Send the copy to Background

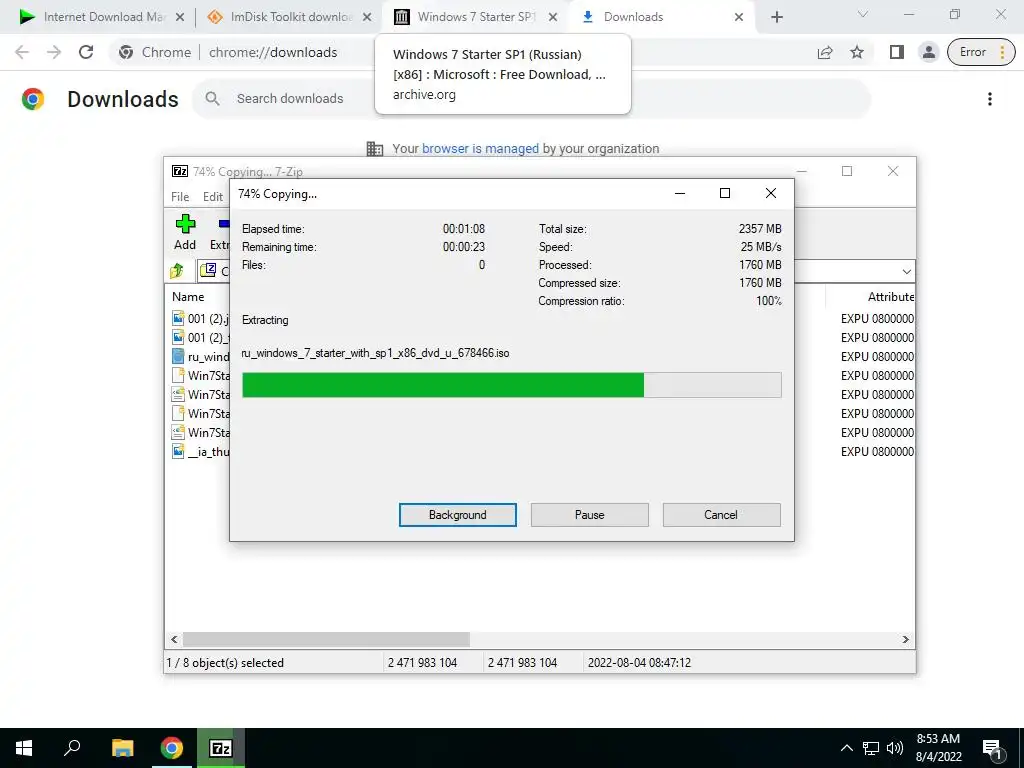458,515
